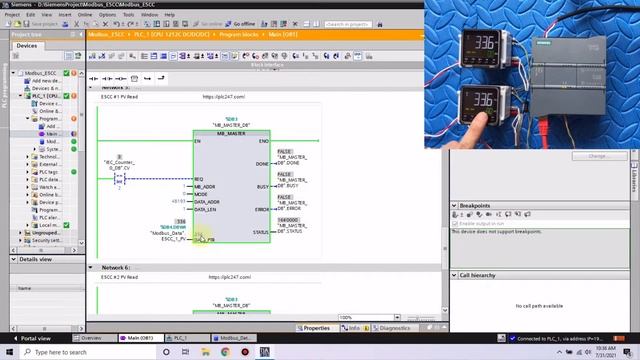Open the zoom level dropdown

[397, 318]
